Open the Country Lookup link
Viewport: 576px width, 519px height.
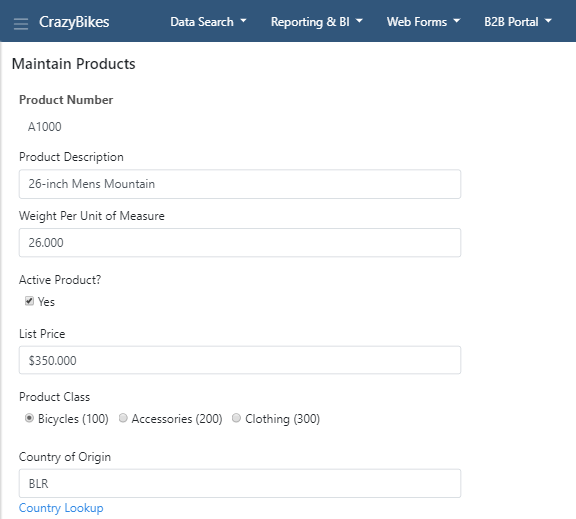click(x=61, y=508)
